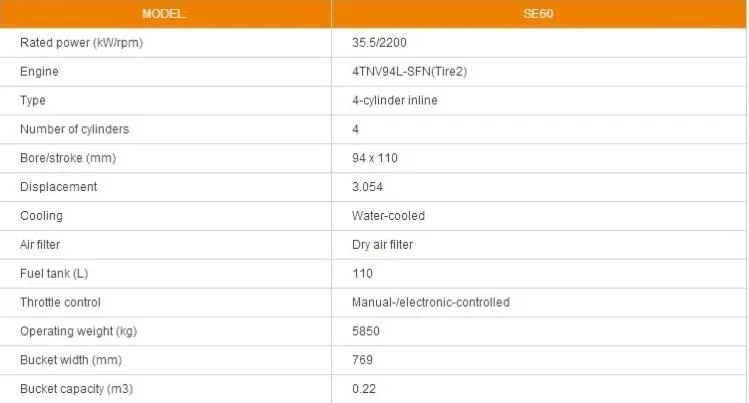Click the MODEL: column header

pos(163,14)
